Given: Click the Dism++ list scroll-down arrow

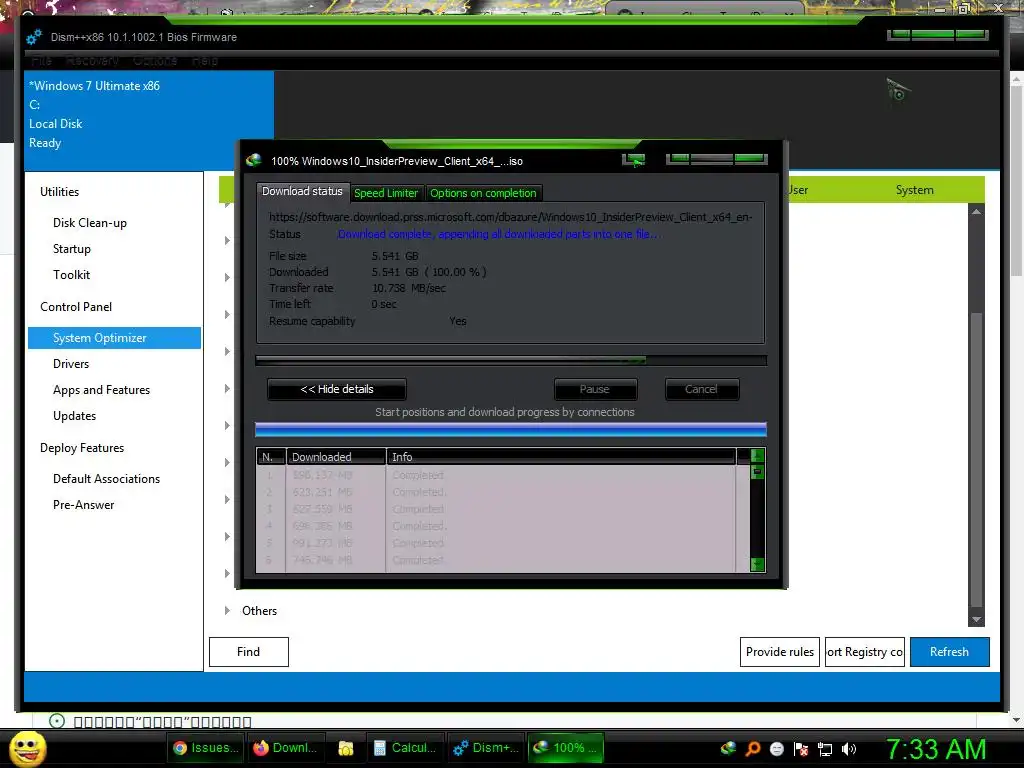Looking at the screenshot, I should coord(976,619).
